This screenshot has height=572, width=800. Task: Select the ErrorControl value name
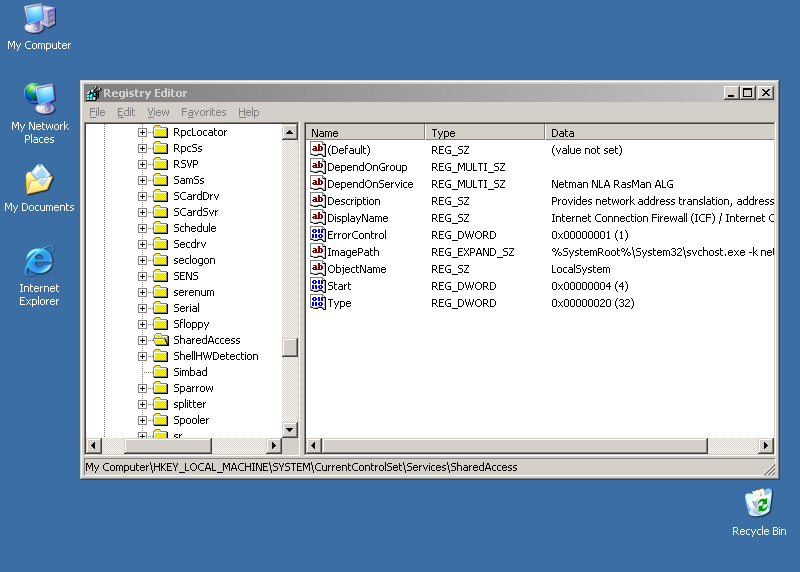click(x=357, y=235)
